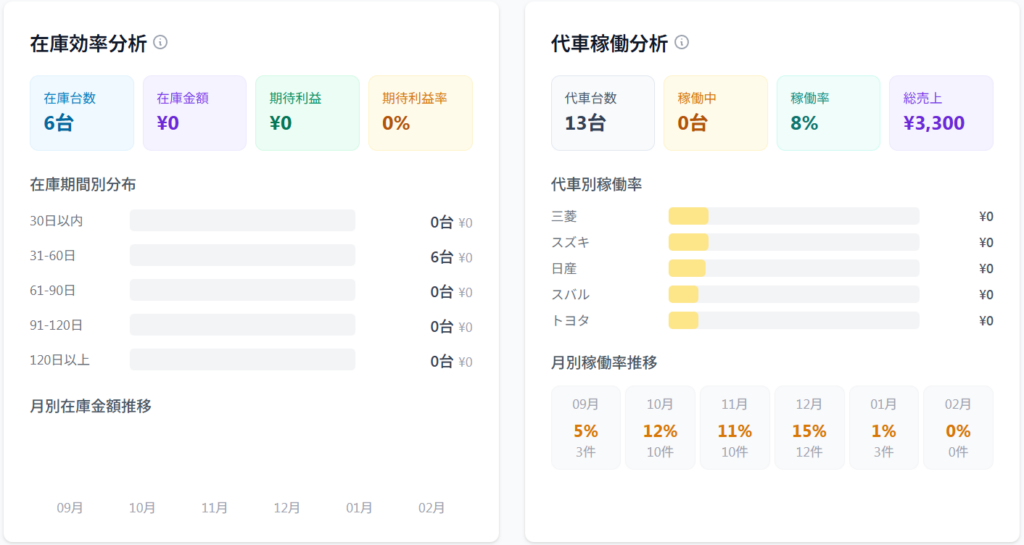This screenshot has height=545, width=1024.
Task: Click the 三菱 utilization bar
Action: 793,216
